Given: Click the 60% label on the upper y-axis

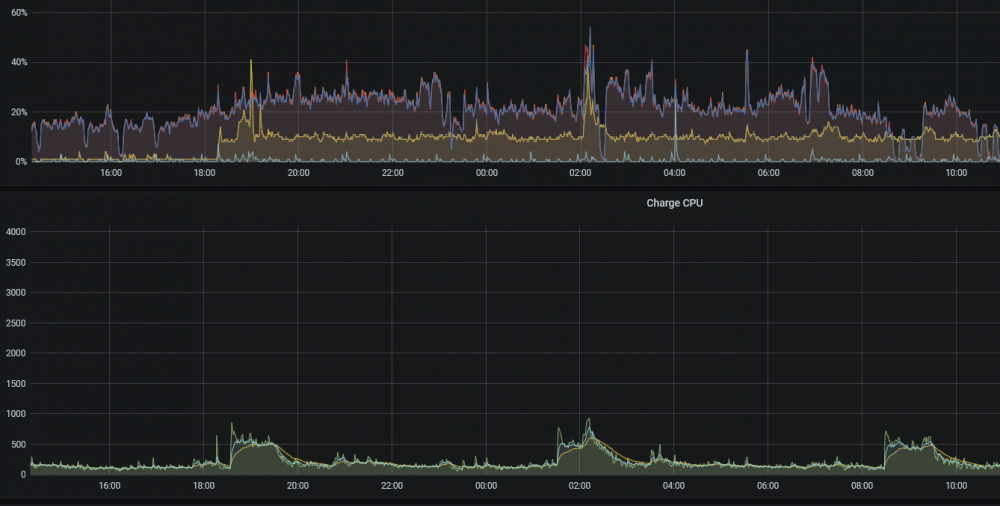Looking at the screenshot, I should pos(18,12).
